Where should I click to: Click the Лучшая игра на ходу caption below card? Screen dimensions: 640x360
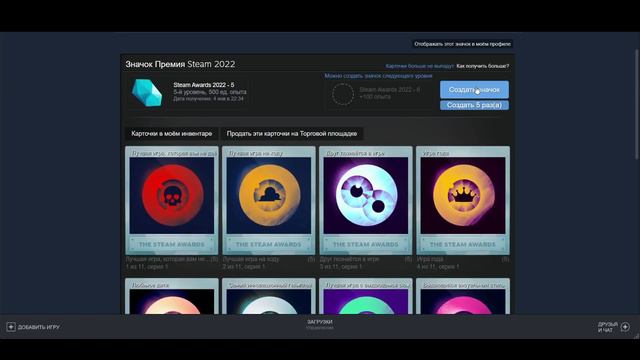[x=251, y=259]
